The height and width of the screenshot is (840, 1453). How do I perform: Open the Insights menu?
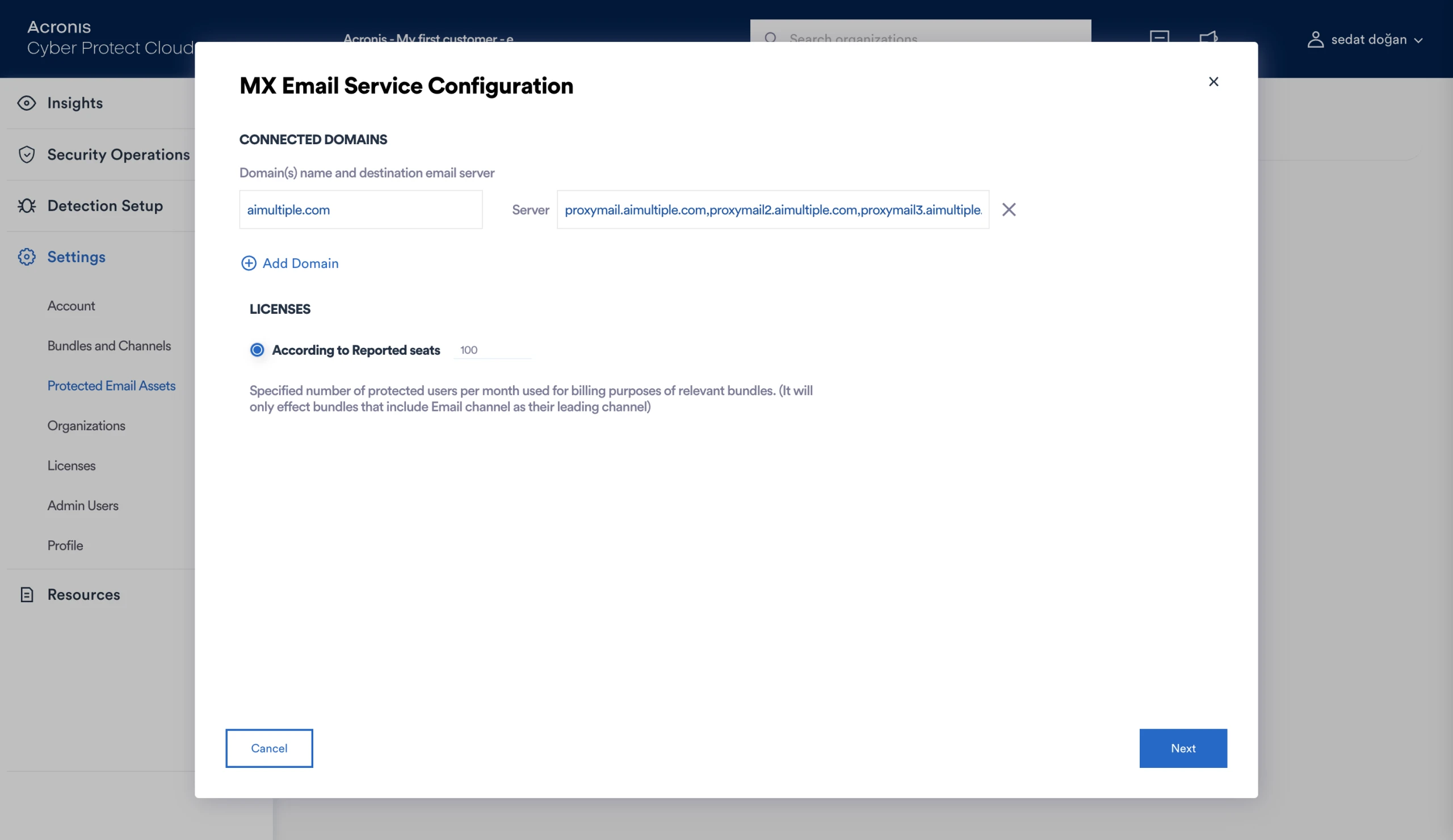tap(75, 103)
